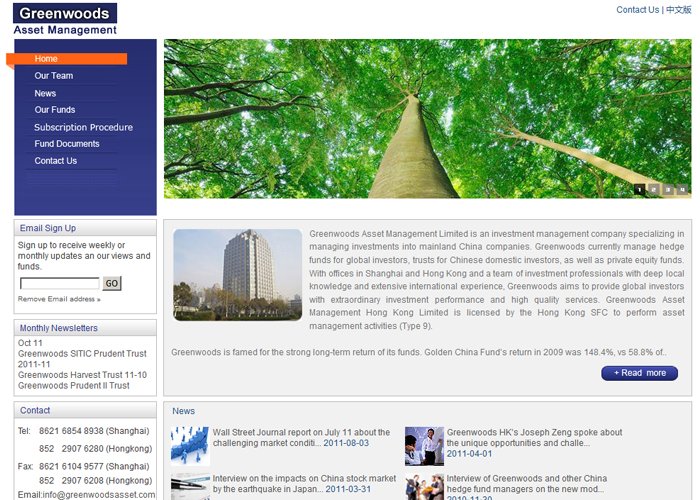Click the Joseph Zeng article thumbnail
Screen dimensions: 700x500
(x=424, y=446)
